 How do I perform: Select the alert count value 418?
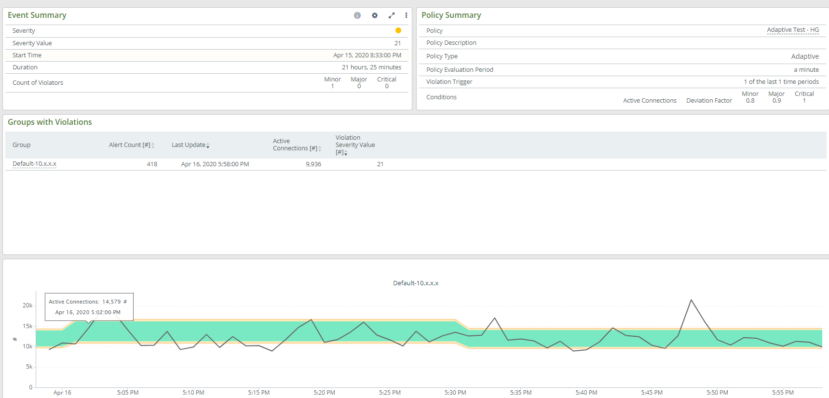[x=152, y=164]
